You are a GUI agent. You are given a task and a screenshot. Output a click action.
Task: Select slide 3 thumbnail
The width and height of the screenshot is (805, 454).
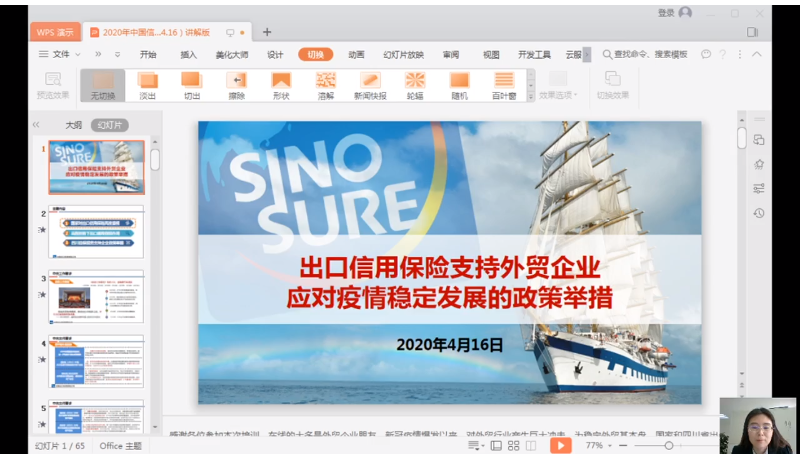point(97,297)
